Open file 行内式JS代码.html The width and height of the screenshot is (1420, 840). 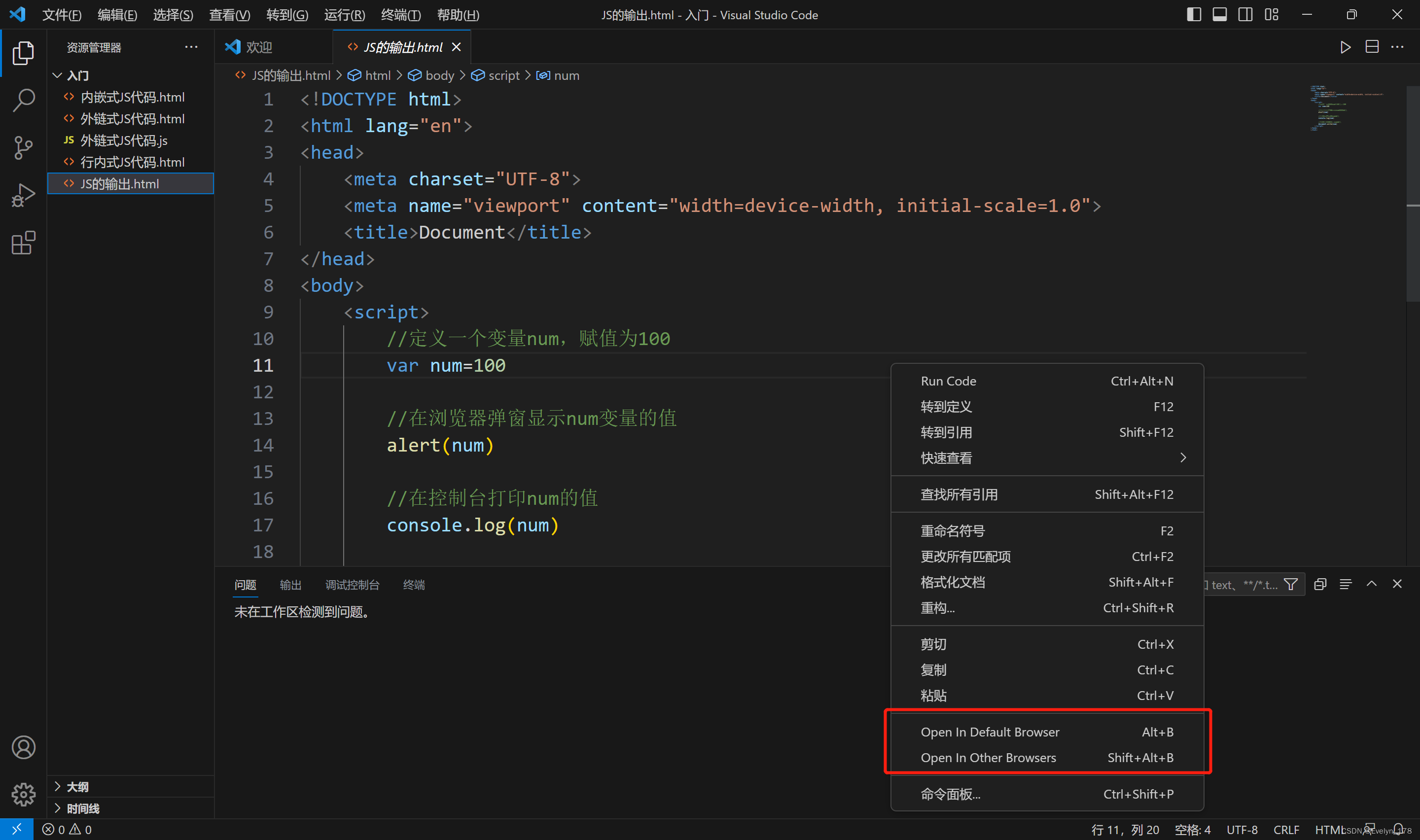pyautogui.click(x=131, y=162)
